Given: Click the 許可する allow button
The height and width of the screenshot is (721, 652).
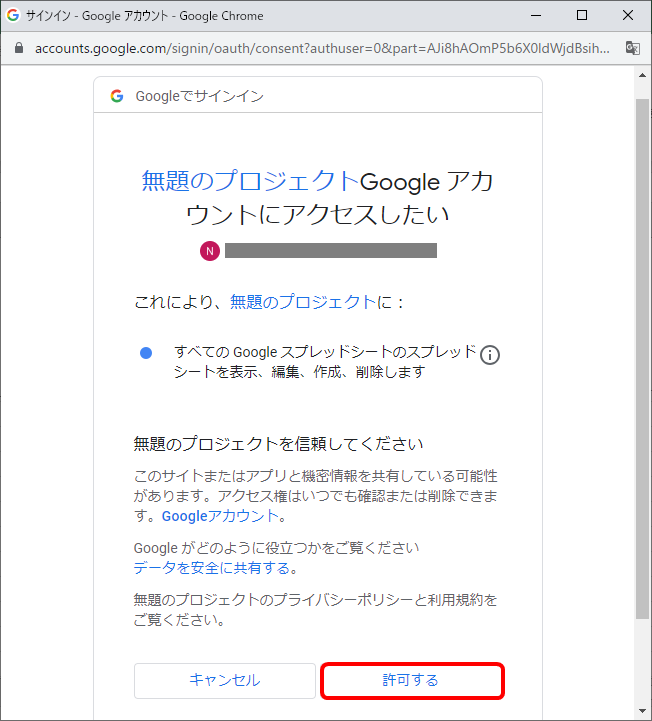Looking at the screenshot, I should [412, 681].
